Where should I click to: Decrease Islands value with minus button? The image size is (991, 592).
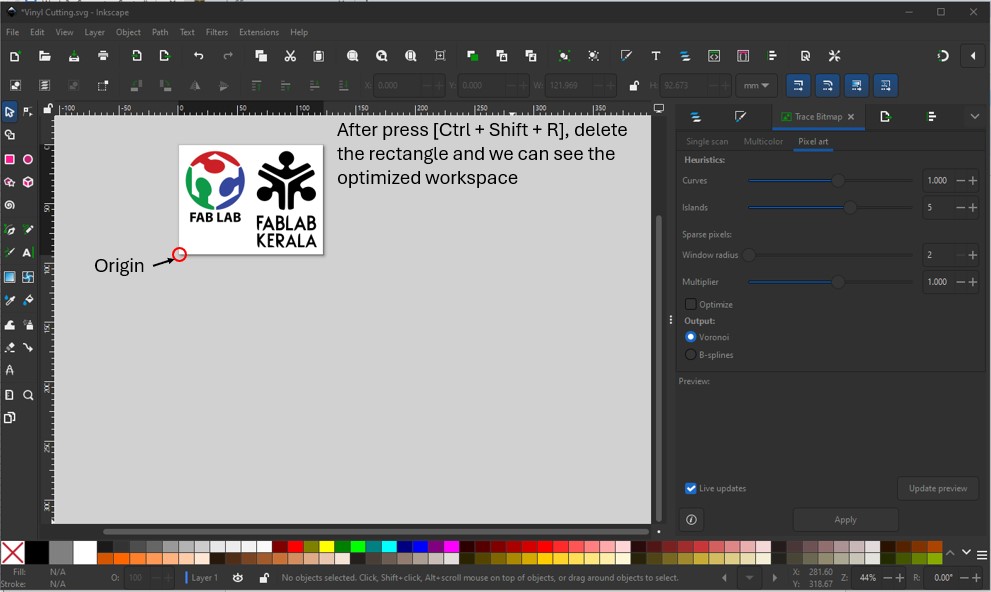click(x=961, y=207)
